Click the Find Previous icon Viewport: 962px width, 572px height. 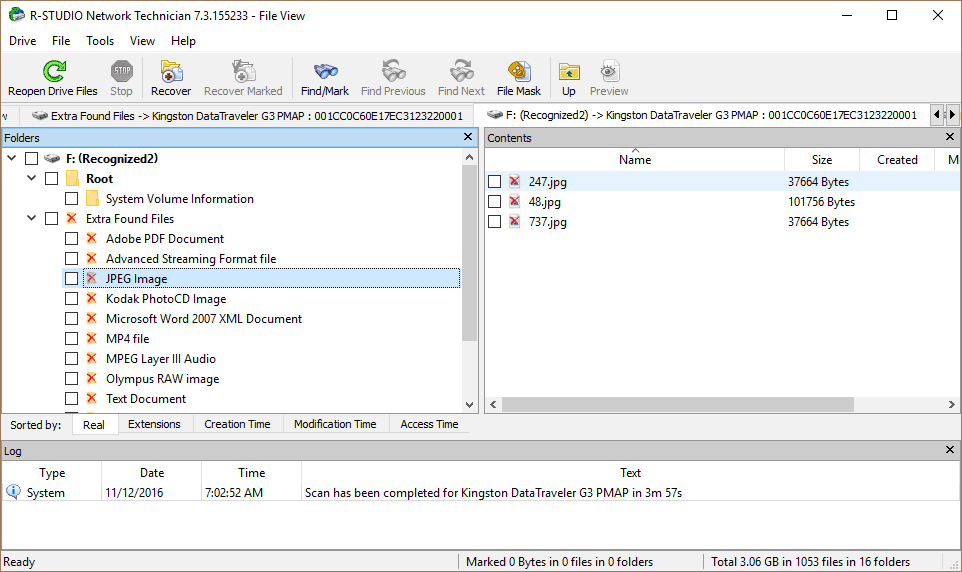393,71
